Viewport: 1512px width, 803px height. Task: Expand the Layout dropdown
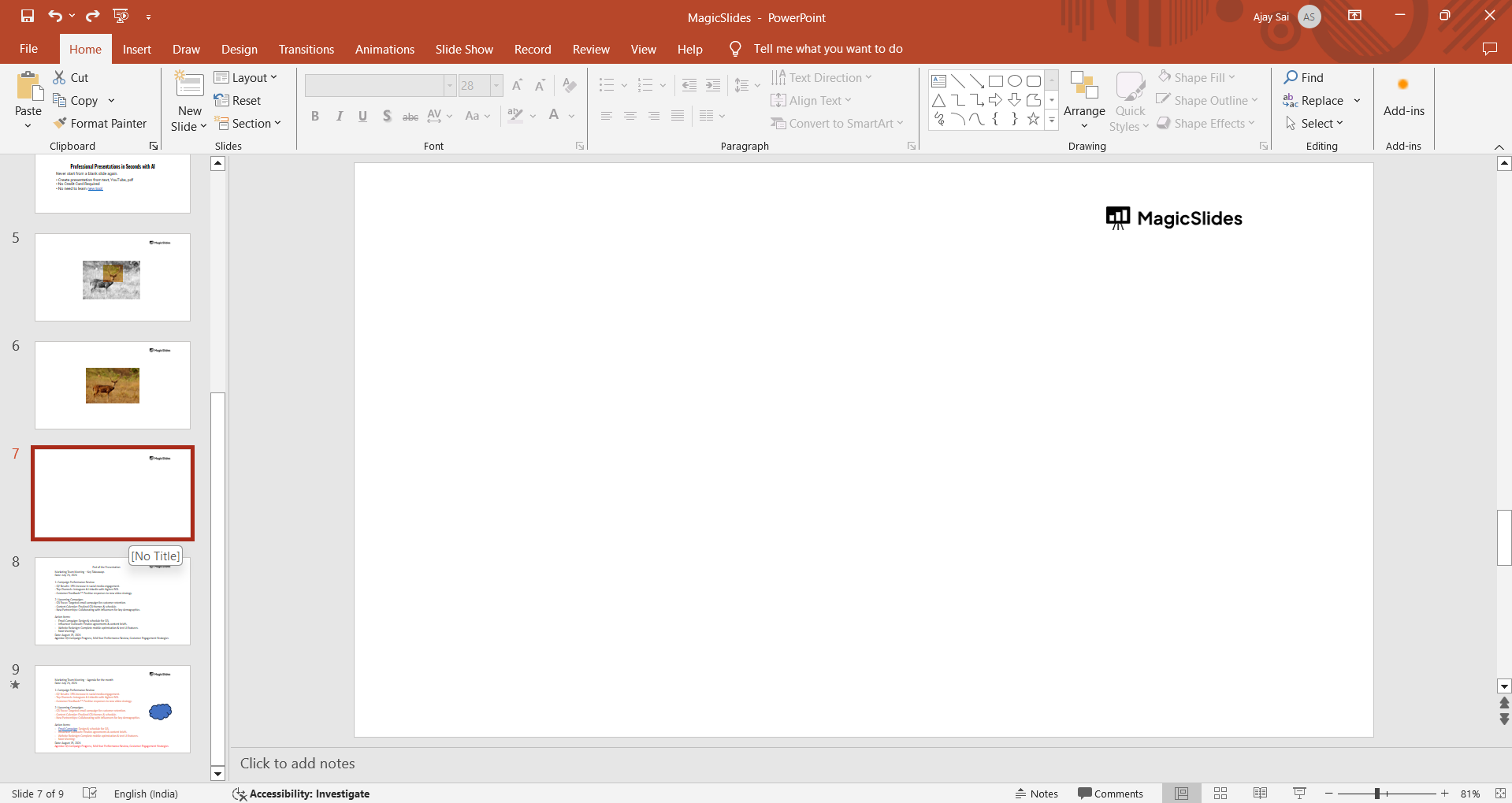(246, 77)
